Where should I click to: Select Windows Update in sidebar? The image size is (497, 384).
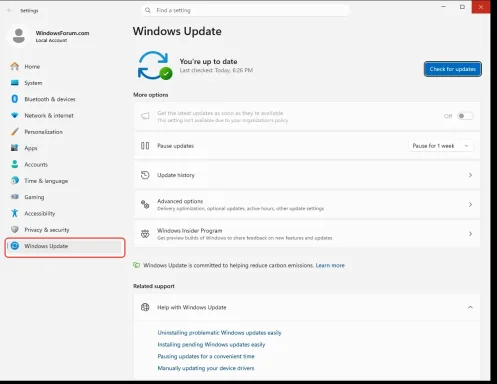[65, 246]
